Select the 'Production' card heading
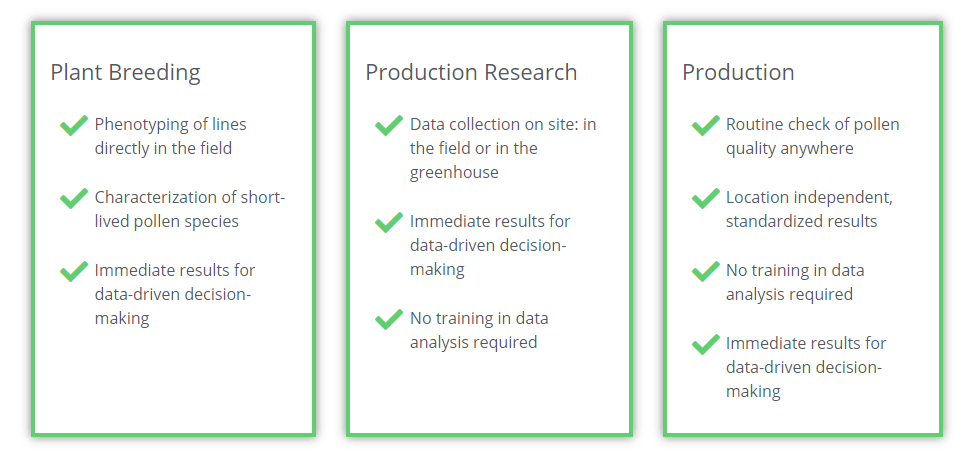The width and height of the screenshot is (974, 463). pos(738,72)
